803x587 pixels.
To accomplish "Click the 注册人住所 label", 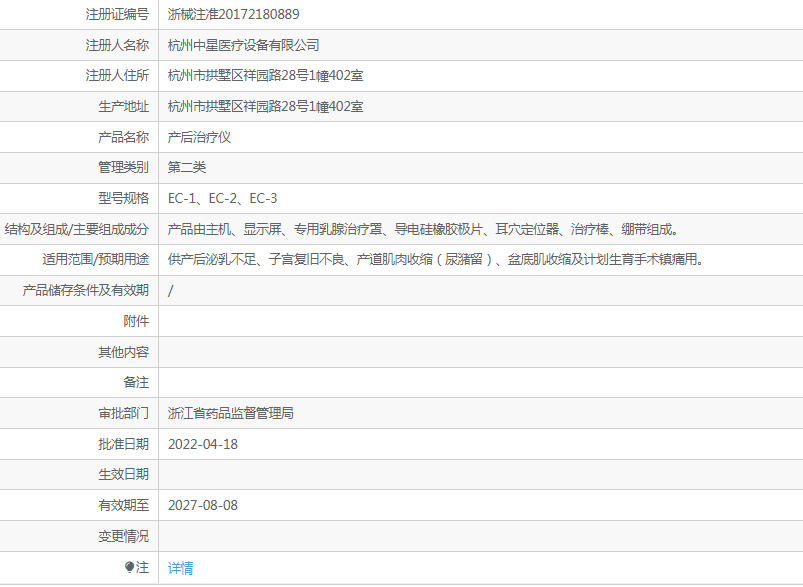I will pyautogui.click(x=117, y=76).
